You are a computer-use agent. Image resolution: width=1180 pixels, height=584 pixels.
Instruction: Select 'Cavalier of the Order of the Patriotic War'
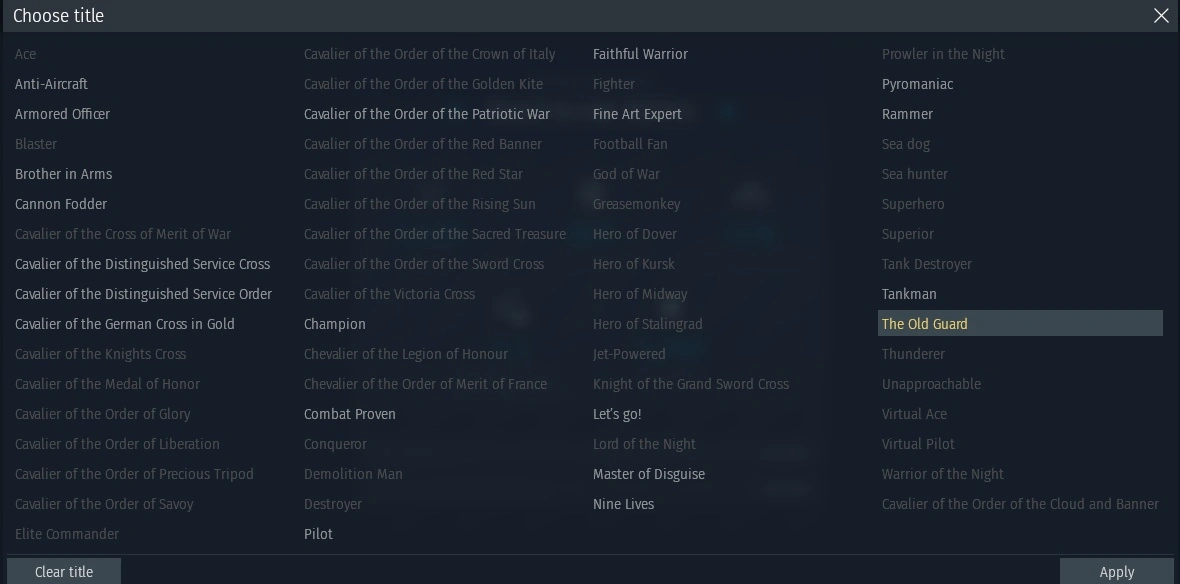(427, 114)
